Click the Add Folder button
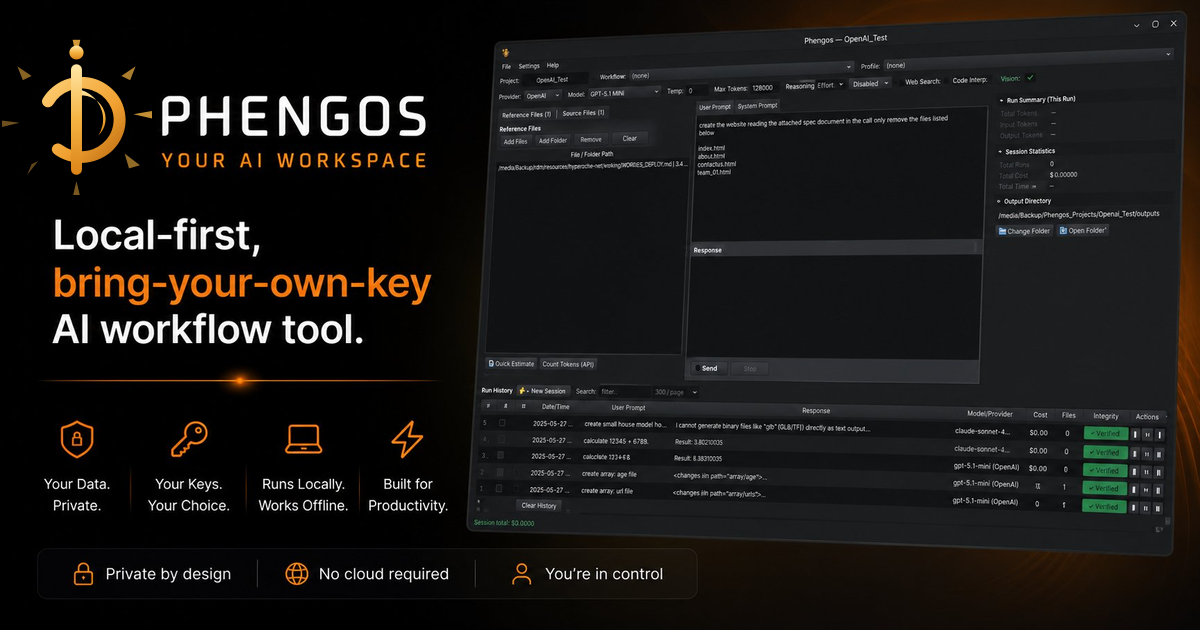1200x630 pixels. pyautogui.click(x=552, y=140)
